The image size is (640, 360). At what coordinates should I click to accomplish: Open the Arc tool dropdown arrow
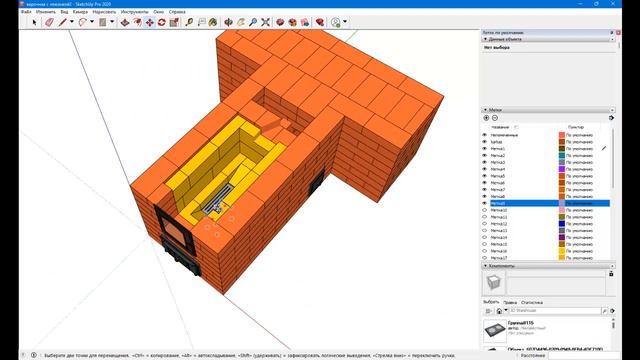(x=92, y=22)
